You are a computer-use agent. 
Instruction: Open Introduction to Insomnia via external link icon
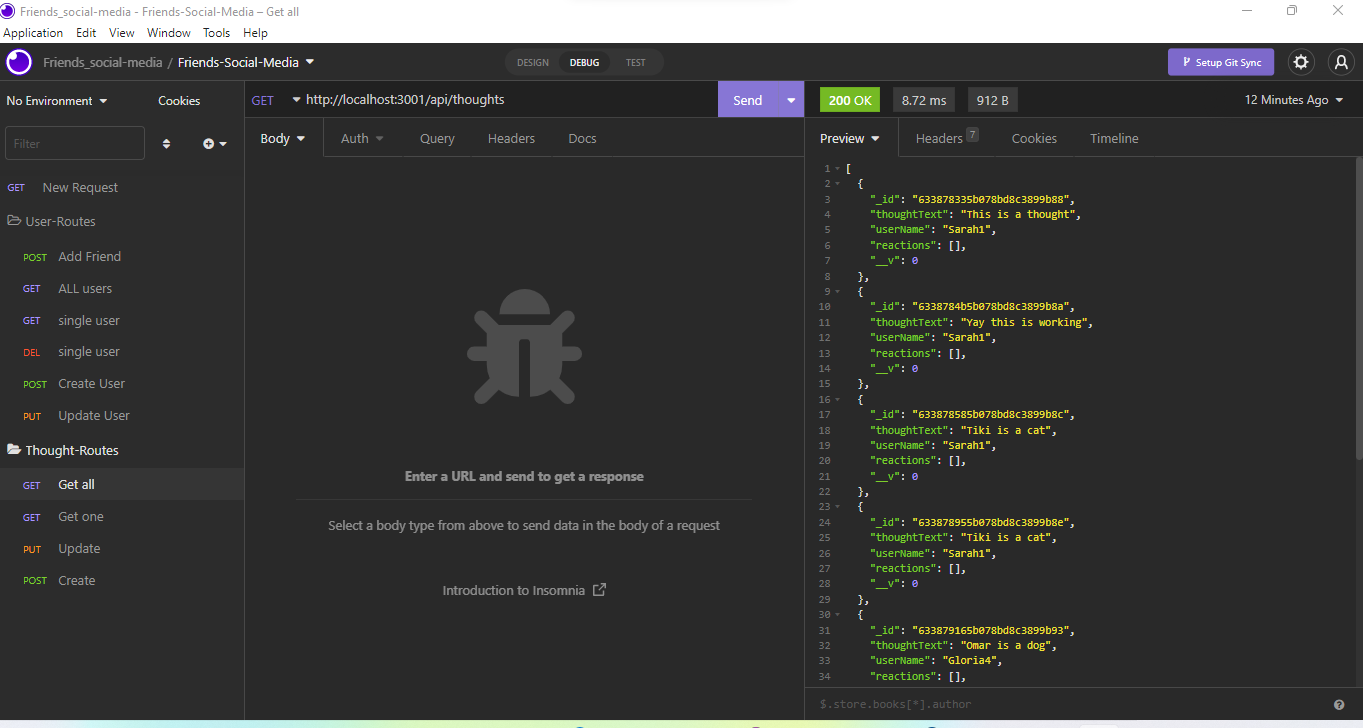(598, 590)
